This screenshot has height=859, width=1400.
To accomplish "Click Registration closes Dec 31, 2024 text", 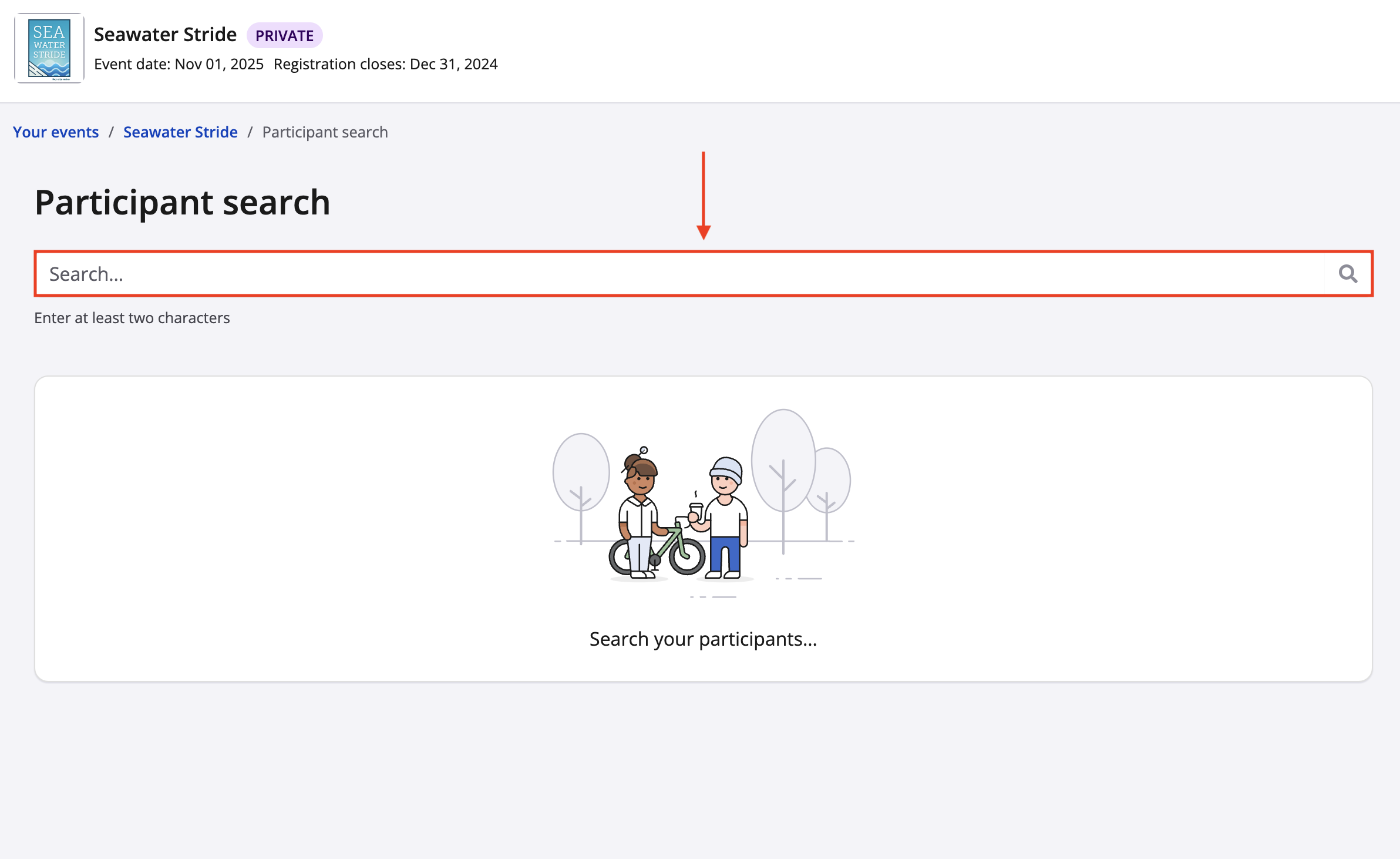I will pyautogui.click(x=385, y=64).
